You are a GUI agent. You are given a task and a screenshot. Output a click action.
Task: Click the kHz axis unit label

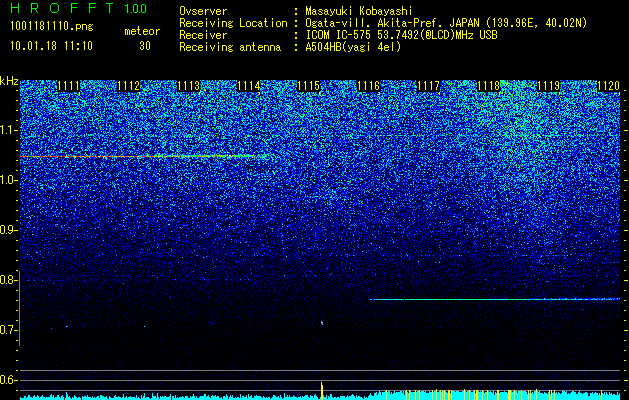9,81
